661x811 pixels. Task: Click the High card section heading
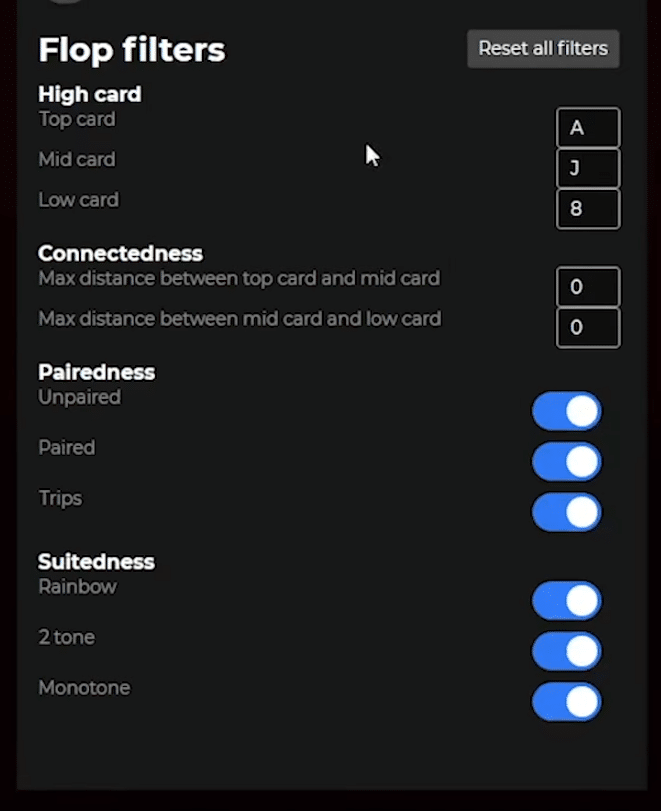[89, 94]
